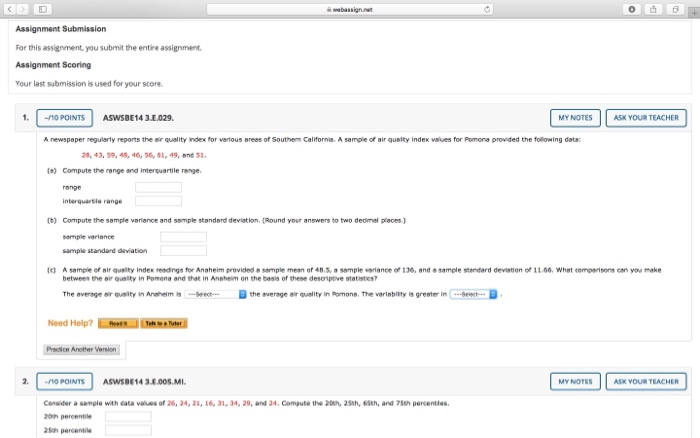The height and width of the screenshot is (438, 700).
Task: Click question 2 points button
Action: (65, 382)
